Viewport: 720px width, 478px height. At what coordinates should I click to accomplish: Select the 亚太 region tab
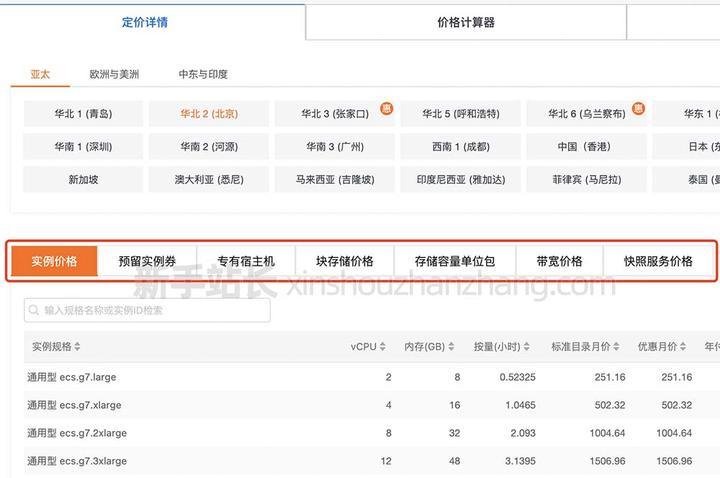pos(40,74)
